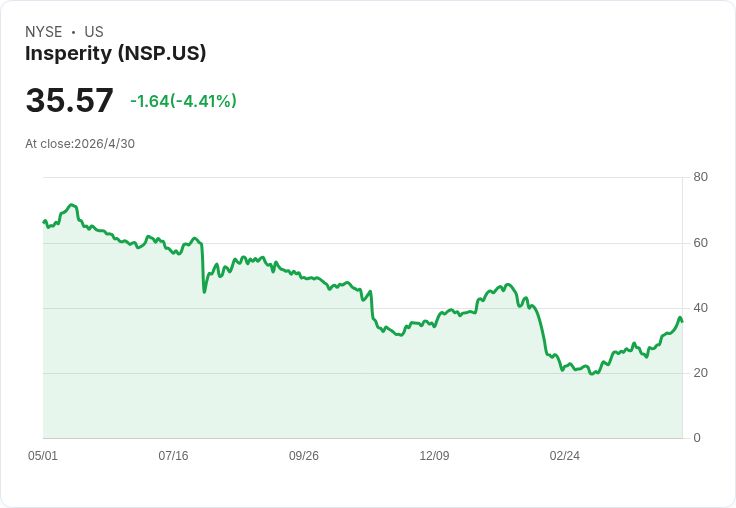Image resolution: width=736 pixels, height=508 pixels.
Task: Click the 80 price axis label
Action: 700,177
